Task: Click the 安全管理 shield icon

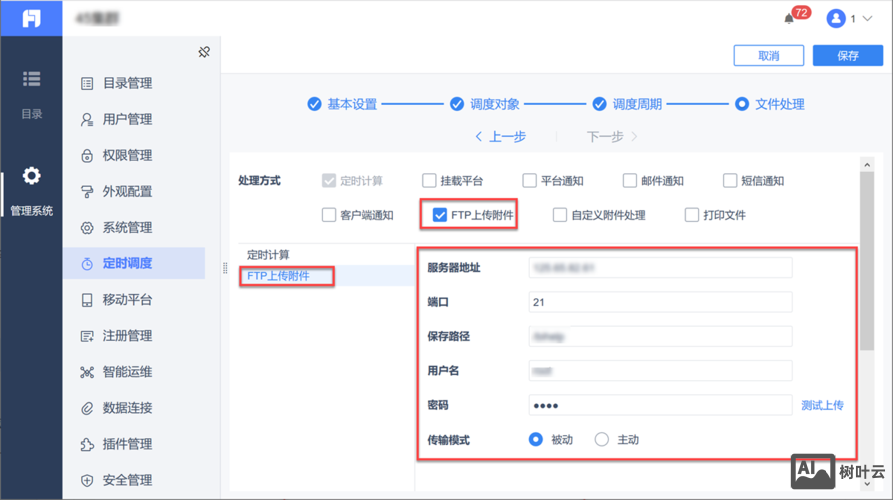Action: click(x=87, y=481)
